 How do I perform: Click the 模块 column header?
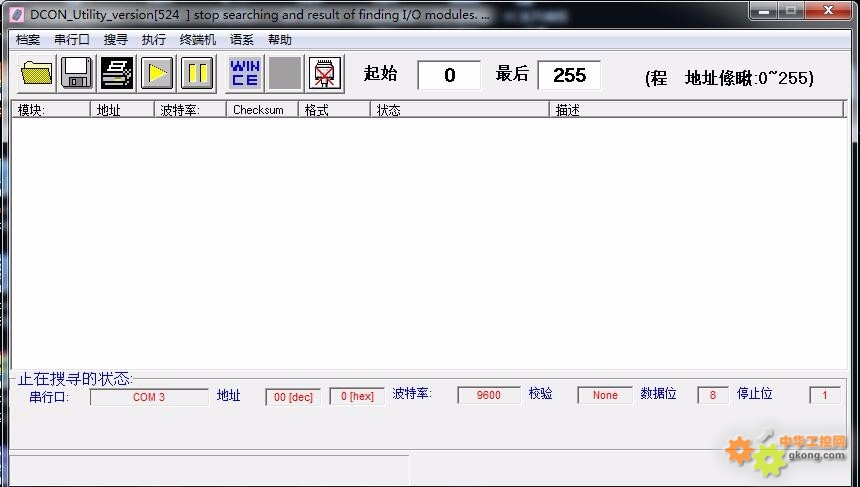click(x=50, y=110)
